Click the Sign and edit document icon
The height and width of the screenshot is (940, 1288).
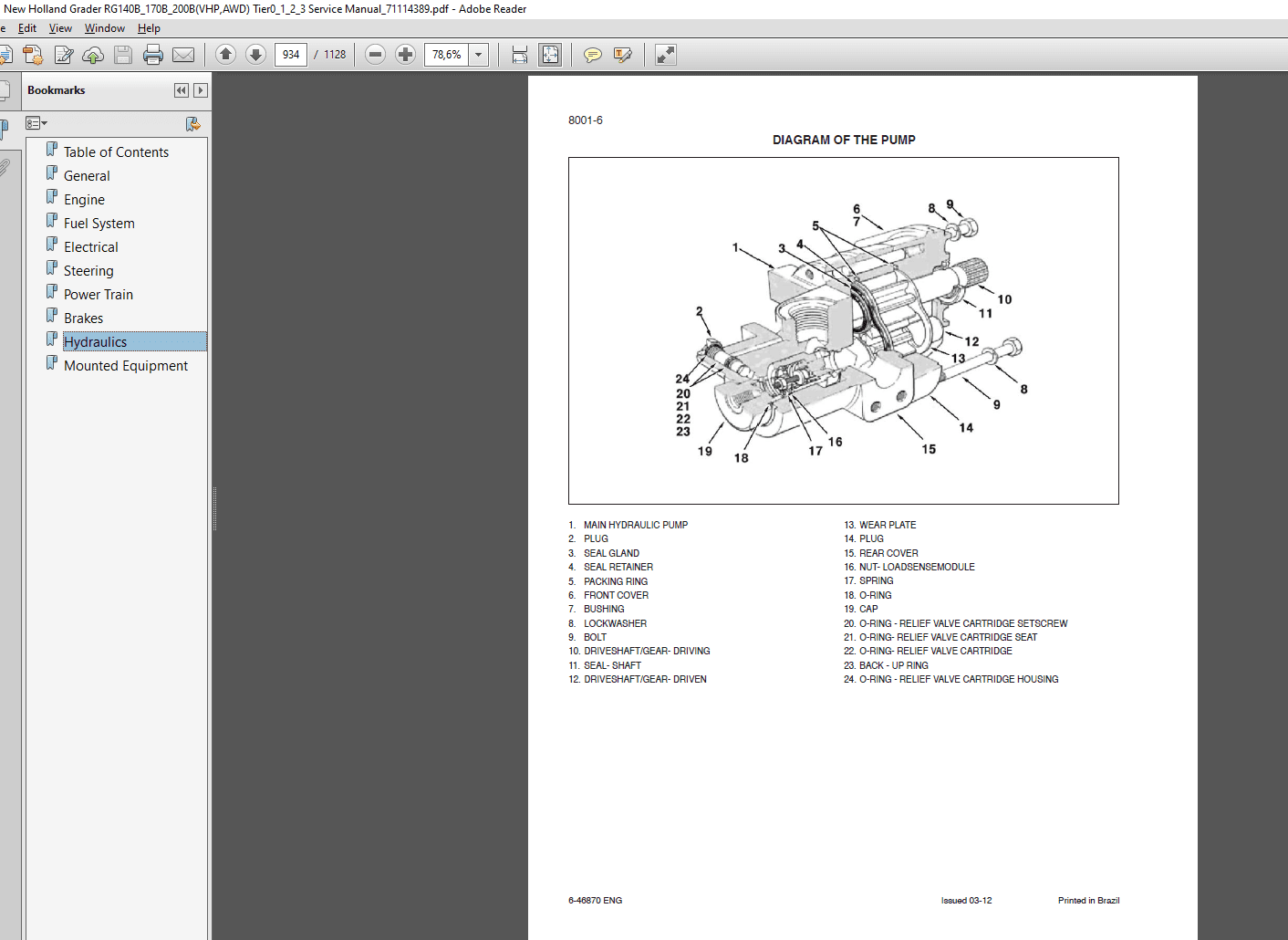63,55
